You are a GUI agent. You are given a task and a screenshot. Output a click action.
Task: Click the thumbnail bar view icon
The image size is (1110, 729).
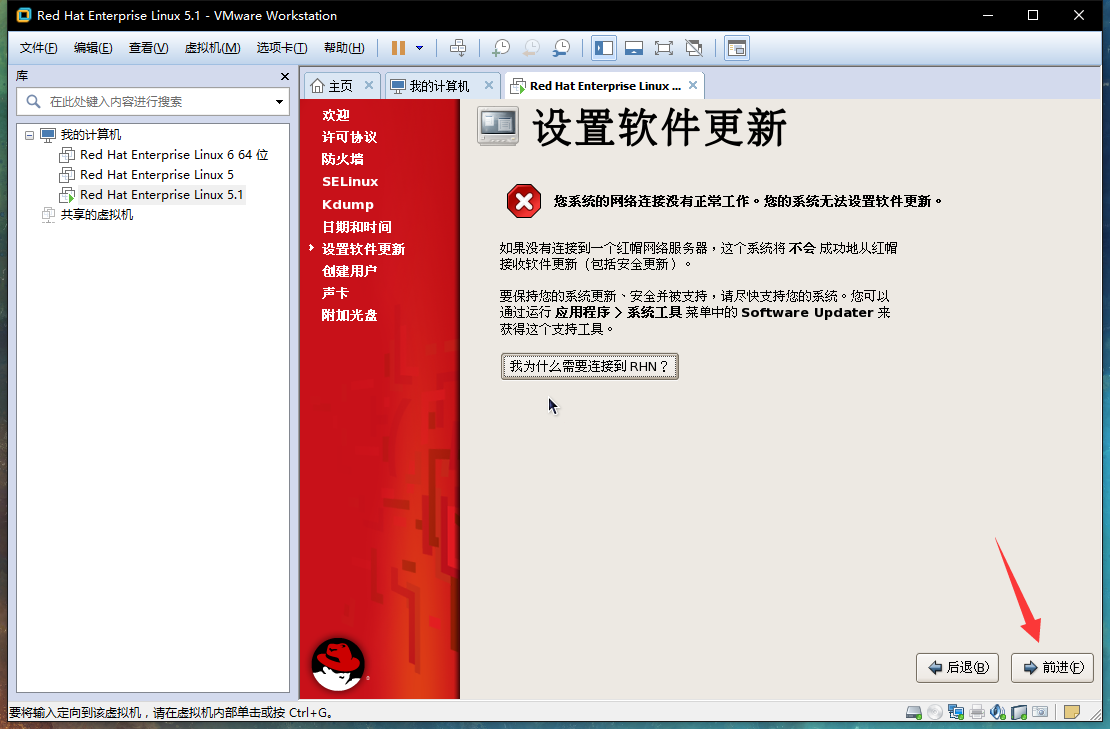[634, 48]
